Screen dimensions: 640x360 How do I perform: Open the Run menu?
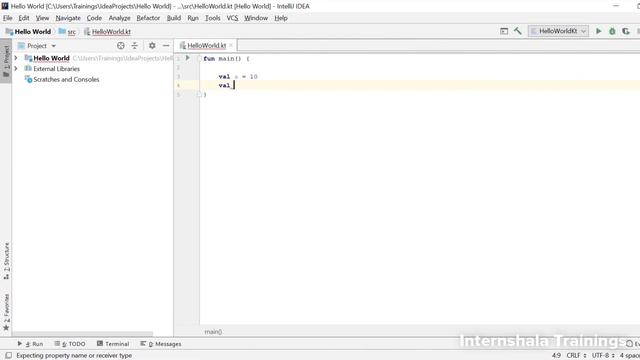tap(193, 18)
